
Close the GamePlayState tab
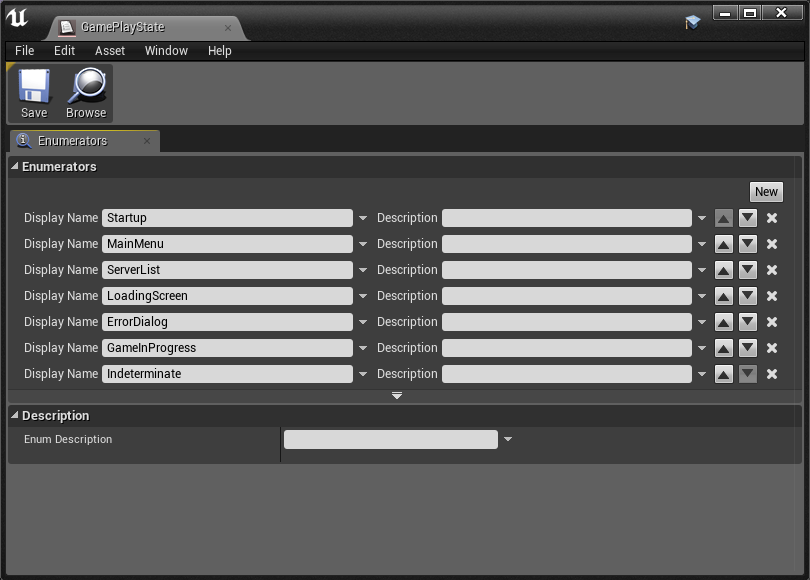[x=228, y=28]
